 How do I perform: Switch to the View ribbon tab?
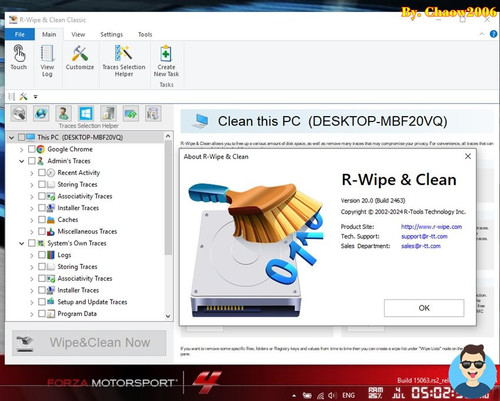tap(78, 34)
